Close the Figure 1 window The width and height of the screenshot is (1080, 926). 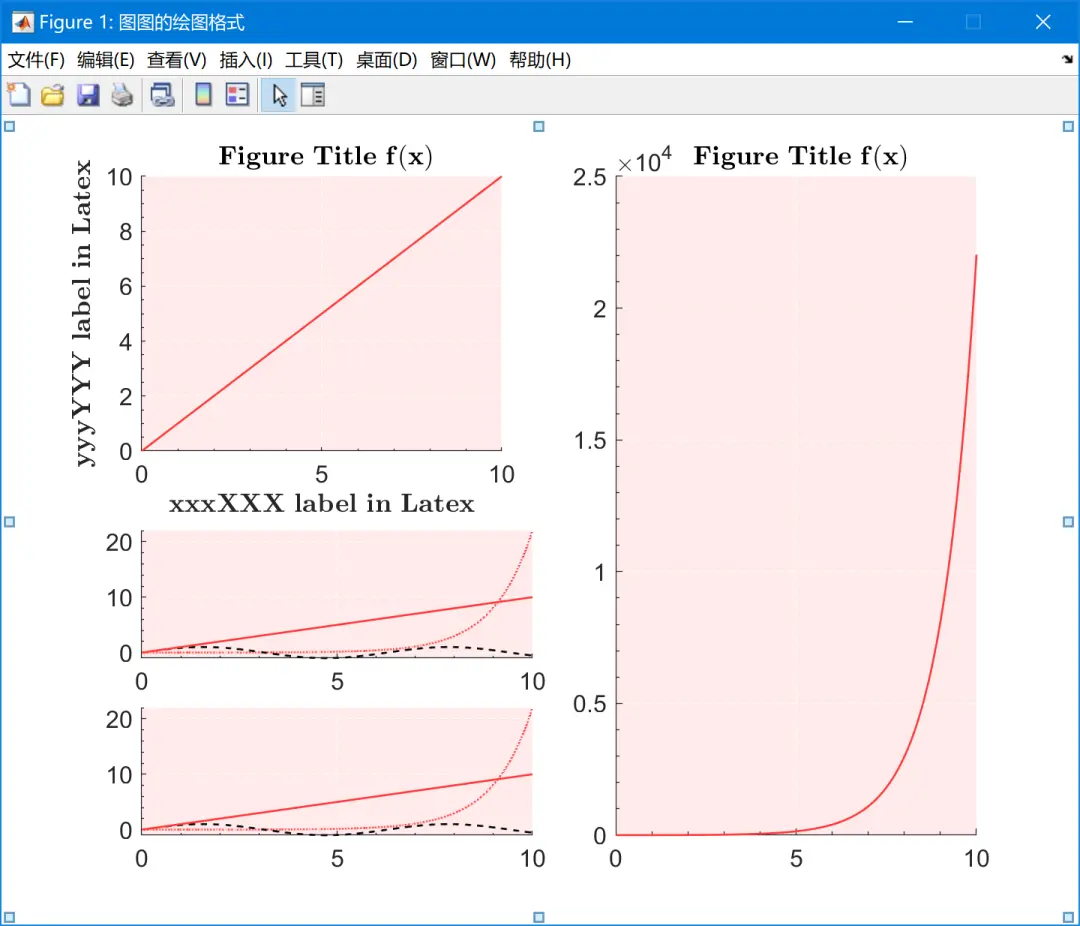coord(1043,22)
